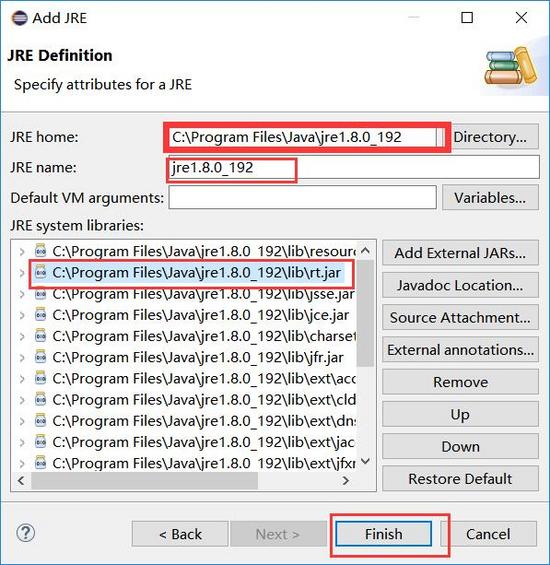Expand the jfr.jar library entry

(22, 358)
